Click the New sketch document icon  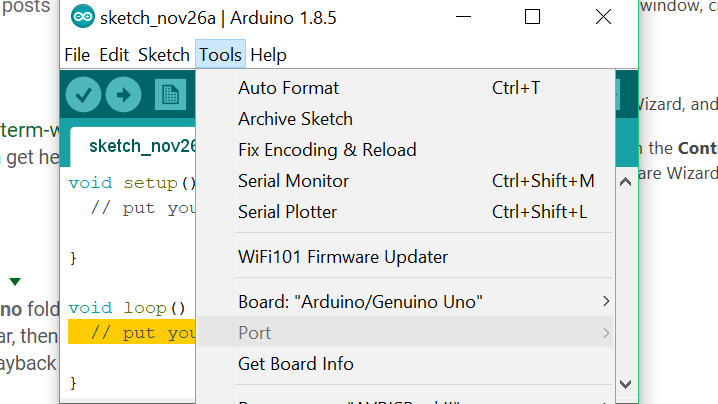170,96
